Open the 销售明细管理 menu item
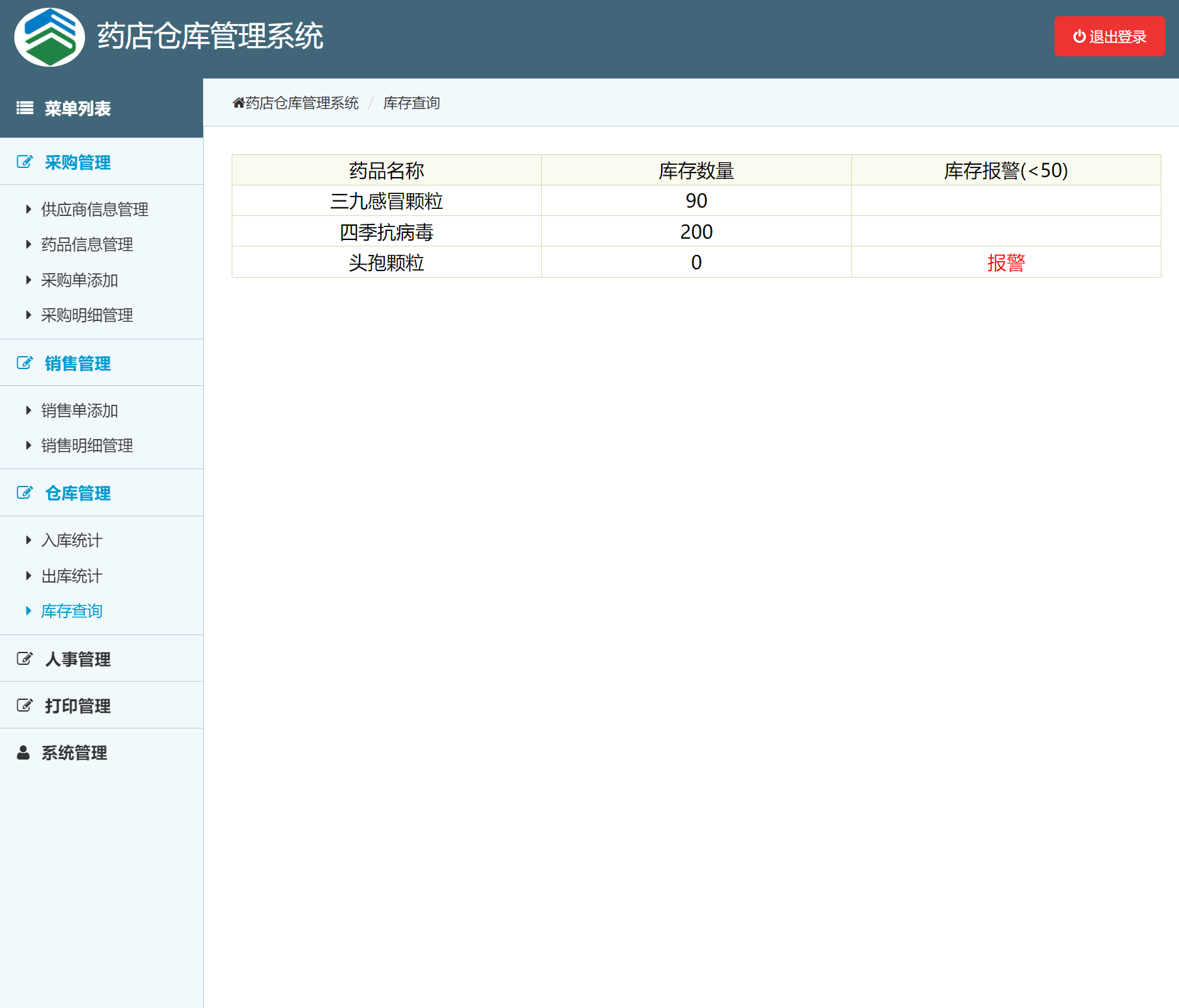 click(87, 446)
